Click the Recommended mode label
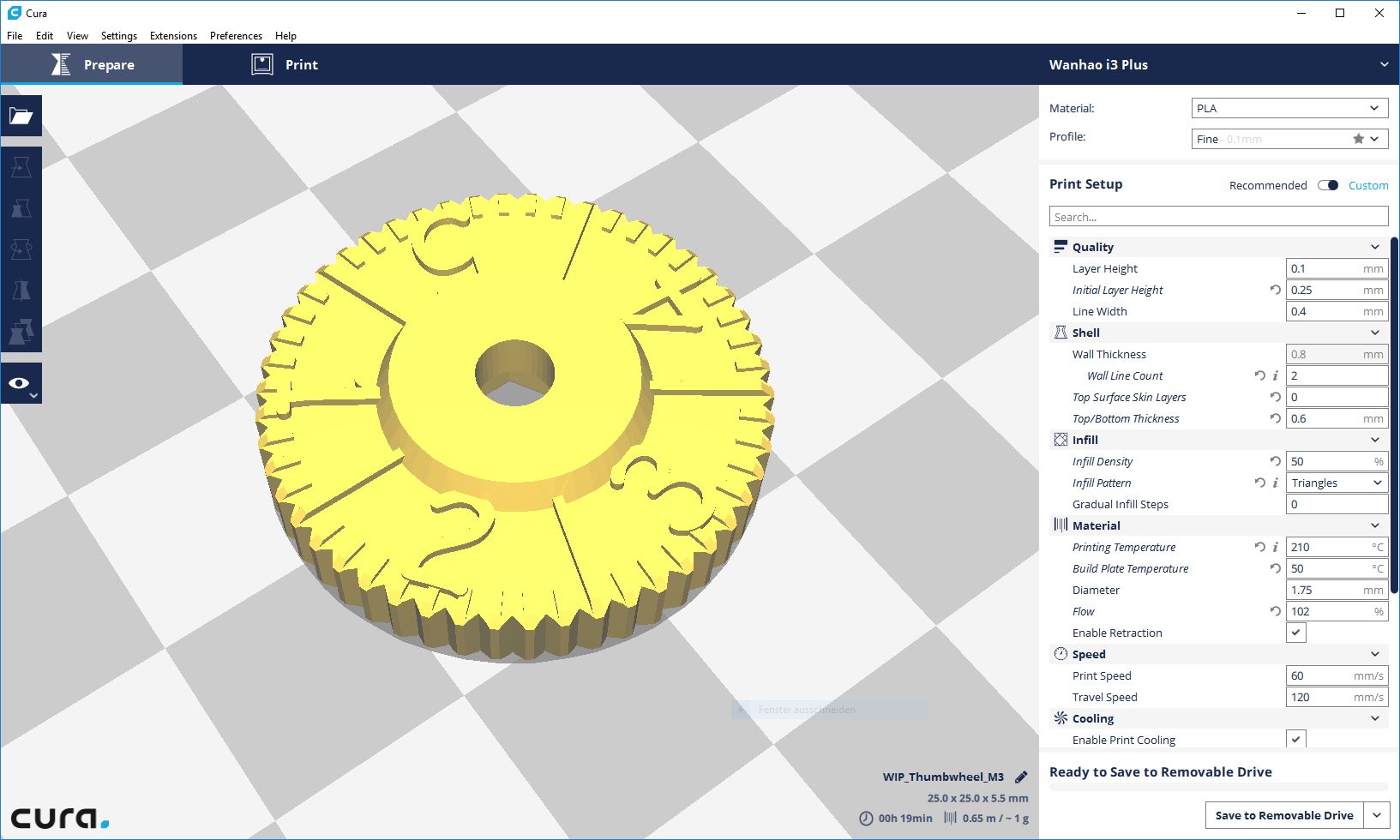1400x840 pixels. click(x=1268, y=185)
